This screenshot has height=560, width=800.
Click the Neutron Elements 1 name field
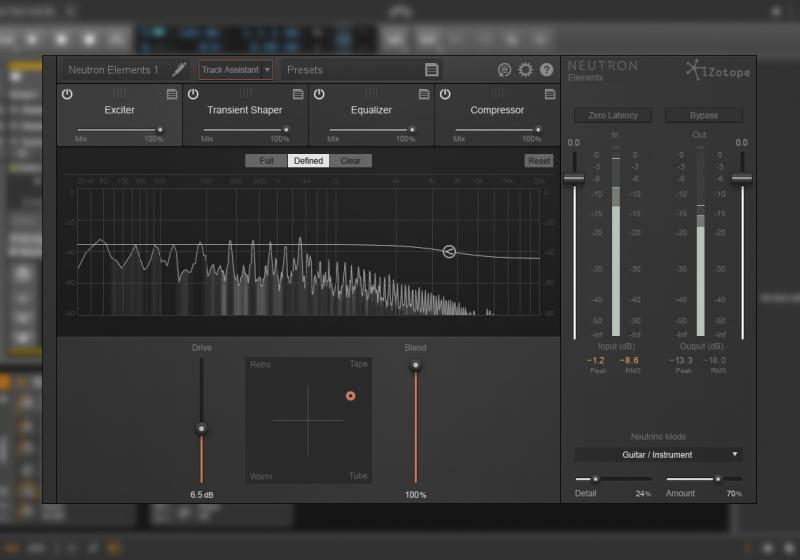tap(113, 70)
